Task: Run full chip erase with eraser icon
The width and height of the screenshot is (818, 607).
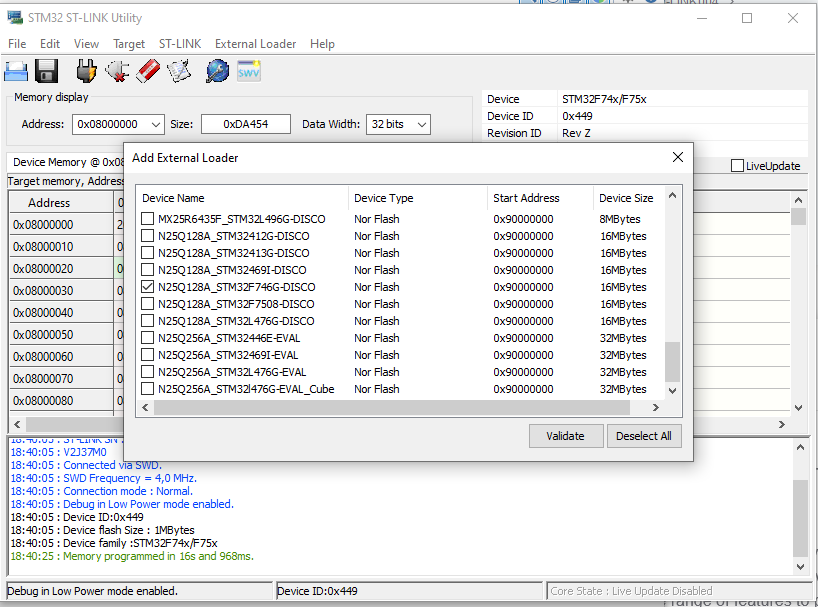Action: tap(148, 71)
